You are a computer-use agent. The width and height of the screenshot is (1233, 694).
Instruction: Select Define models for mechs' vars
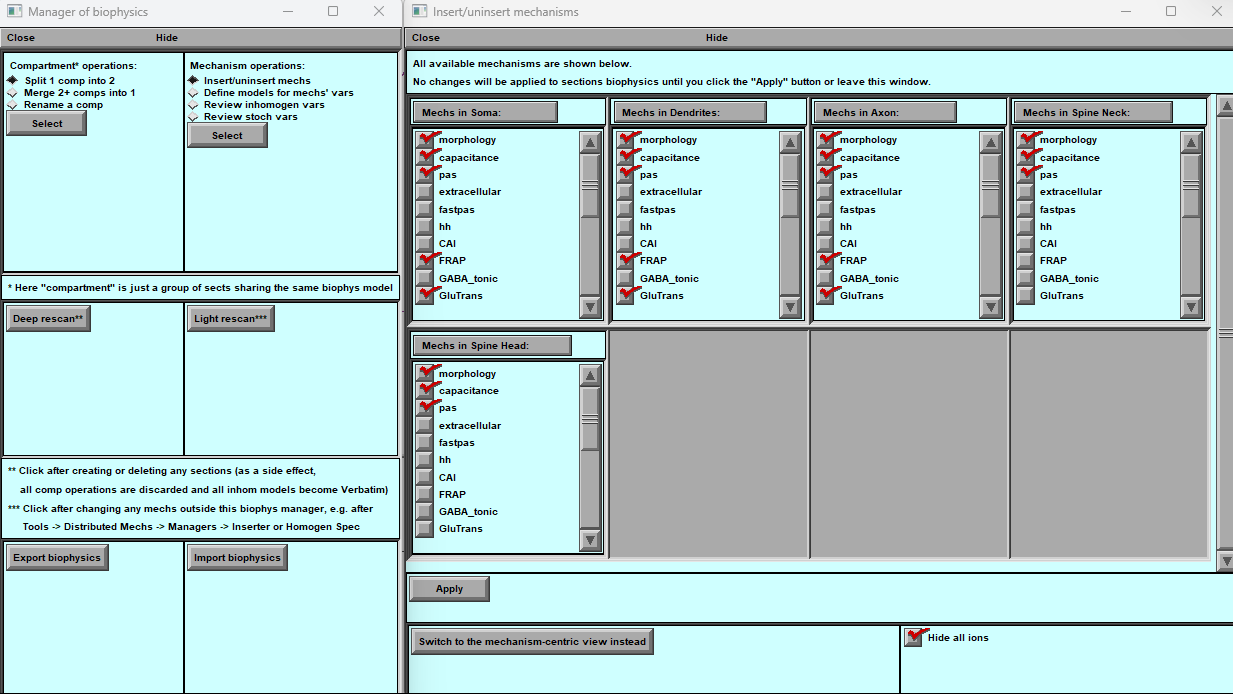(x=194, y=93)
